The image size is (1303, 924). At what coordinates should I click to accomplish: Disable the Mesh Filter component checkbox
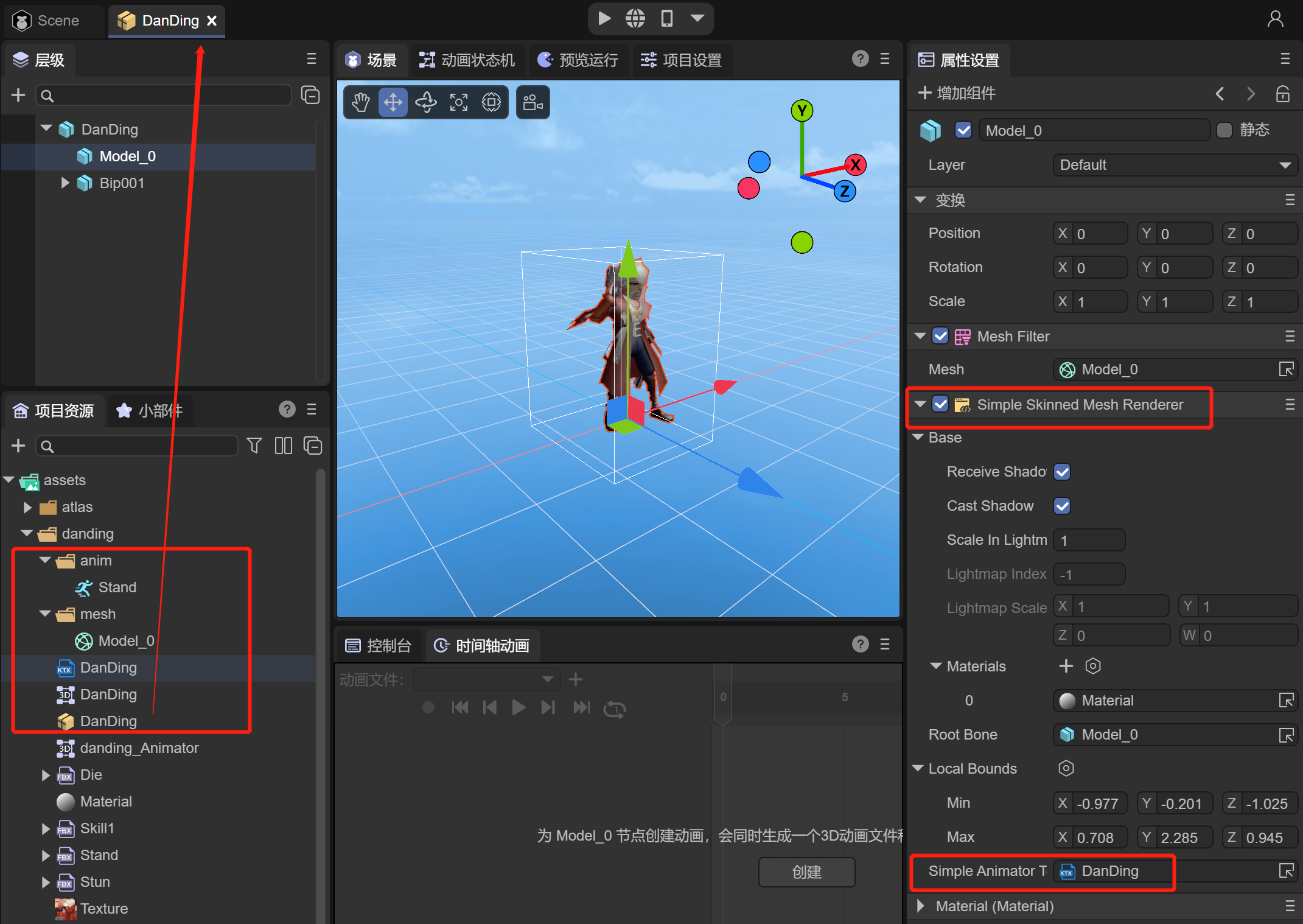point(940,336)
